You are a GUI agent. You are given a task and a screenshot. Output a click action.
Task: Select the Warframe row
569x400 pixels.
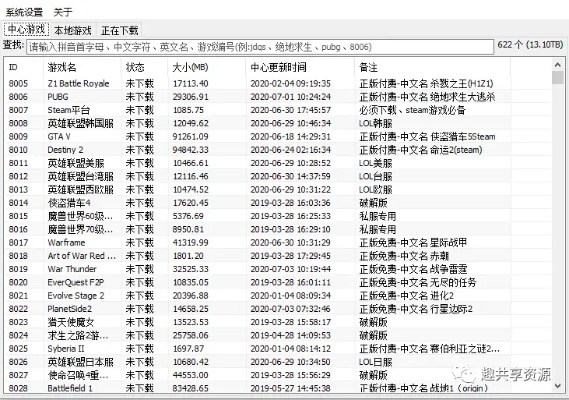tap(278, 242)
